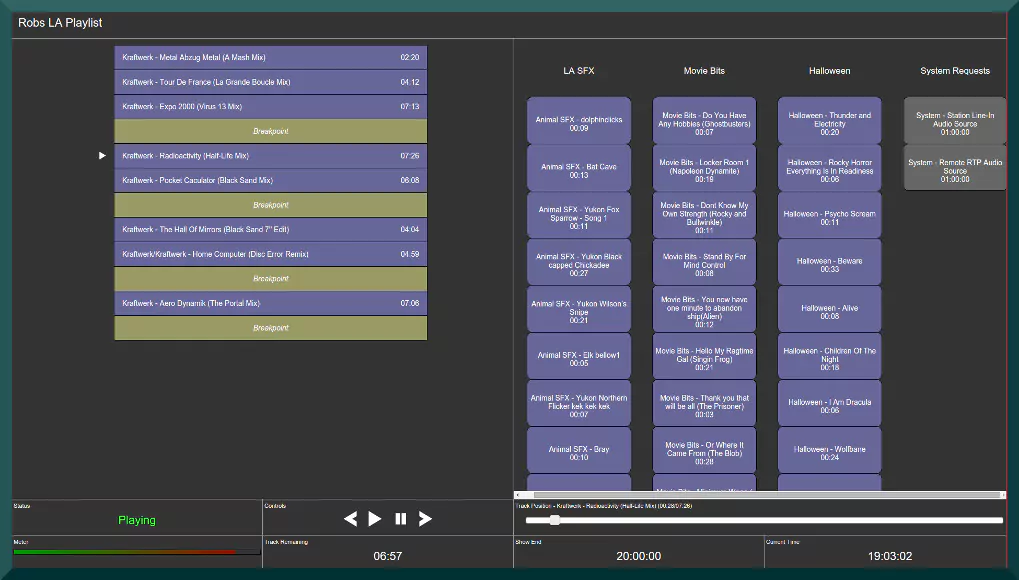Trigger Animal SFX - Yukon Black capped Chickadee
Image resolution: width=1019 pixels, height=580 pixels.
pyautogui.click(x=578, y=262)
